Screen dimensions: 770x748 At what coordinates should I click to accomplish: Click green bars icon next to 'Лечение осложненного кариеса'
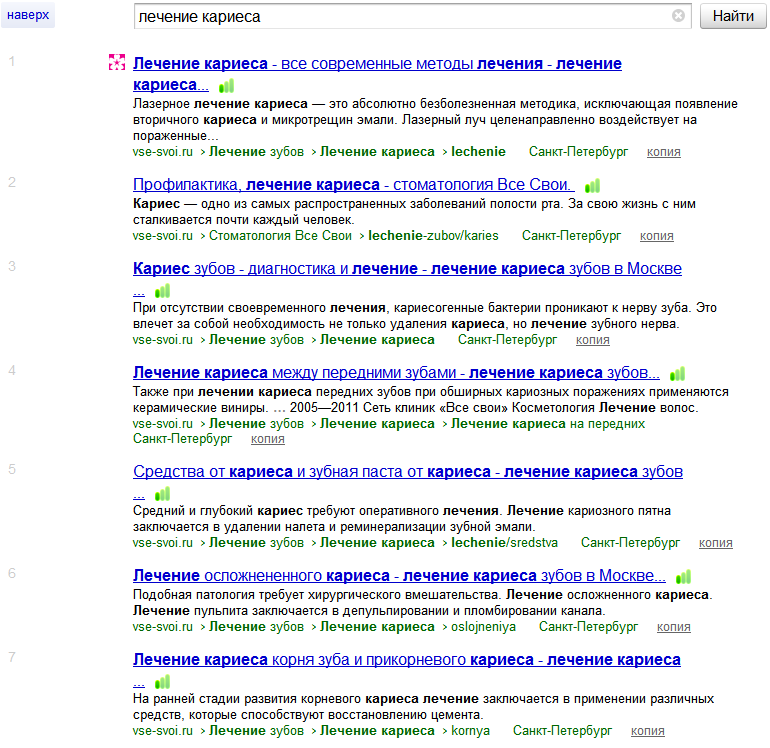[x=683, y=577]
